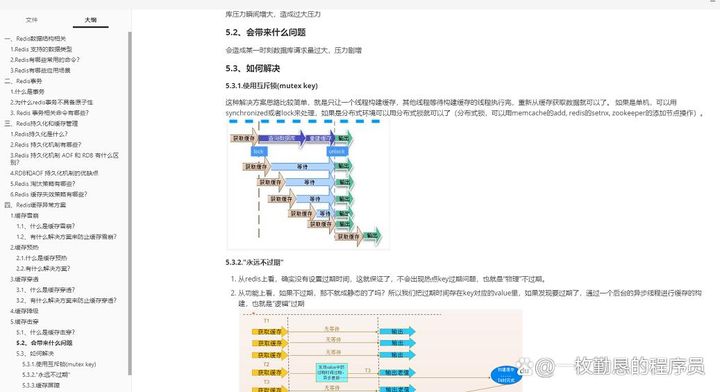The height and width of the screenshot is (392, 720).
Task: Click the outline sidebar scrollbar
Action: 129,202
